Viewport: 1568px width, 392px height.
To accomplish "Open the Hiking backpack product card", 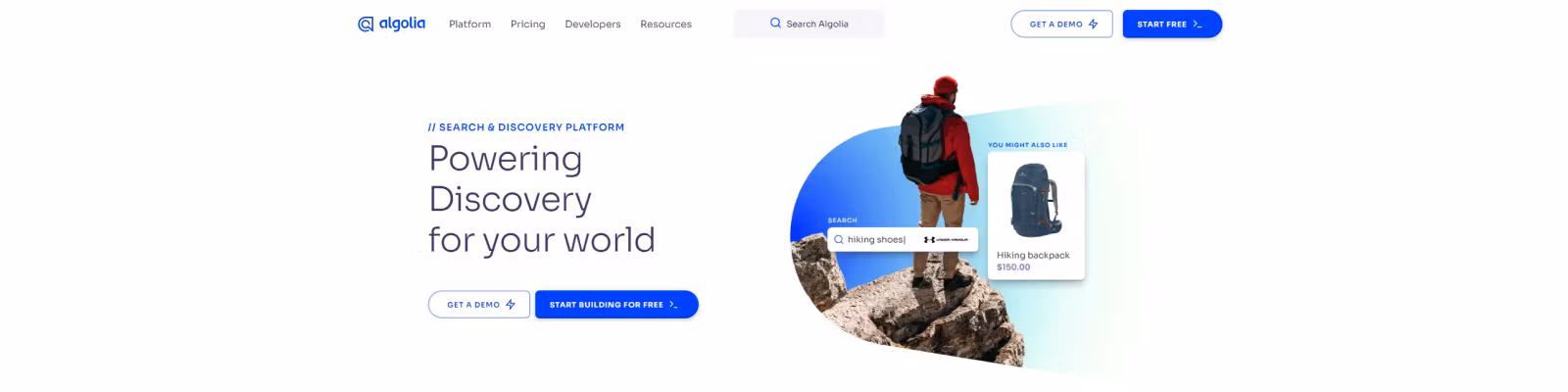I will point(1036,216).
